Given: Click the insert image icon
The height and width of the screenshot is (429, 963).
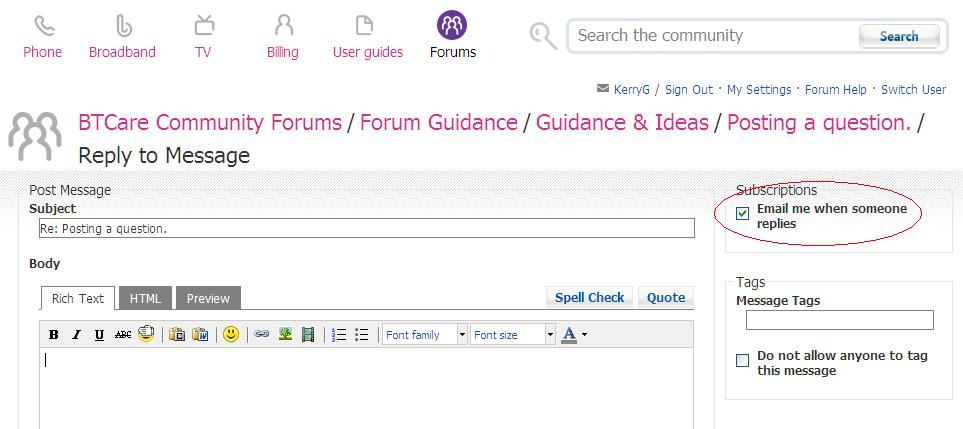Looking at the screenshot, I should [285, 334].
